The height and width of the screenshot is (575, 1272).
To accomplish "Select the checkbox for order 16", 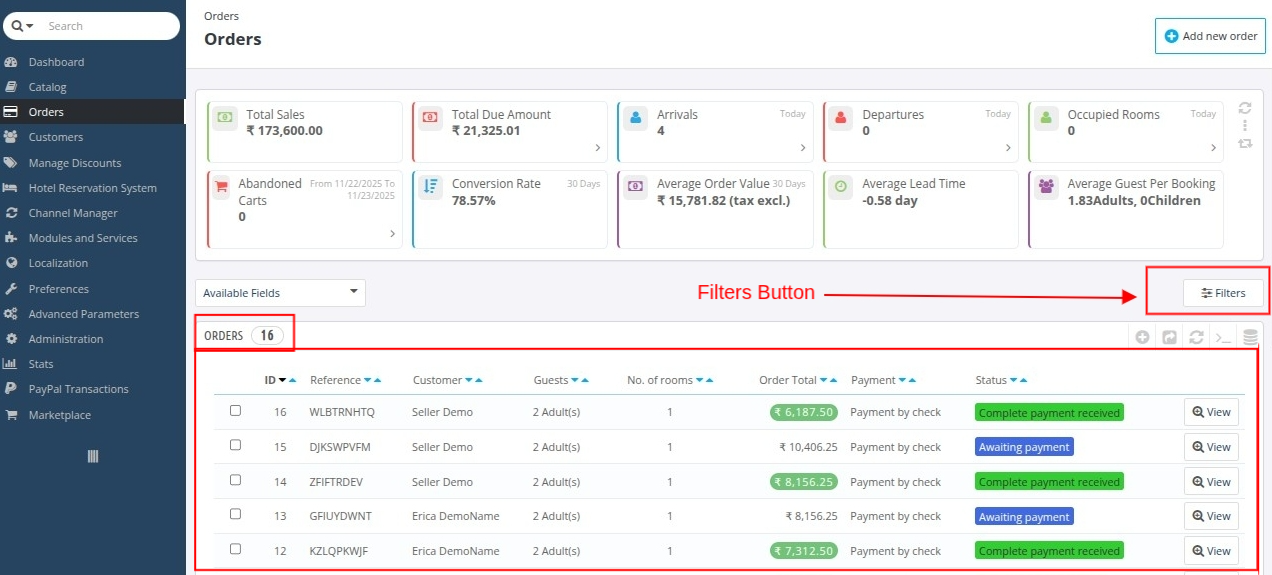I will [x=236, y=410].
